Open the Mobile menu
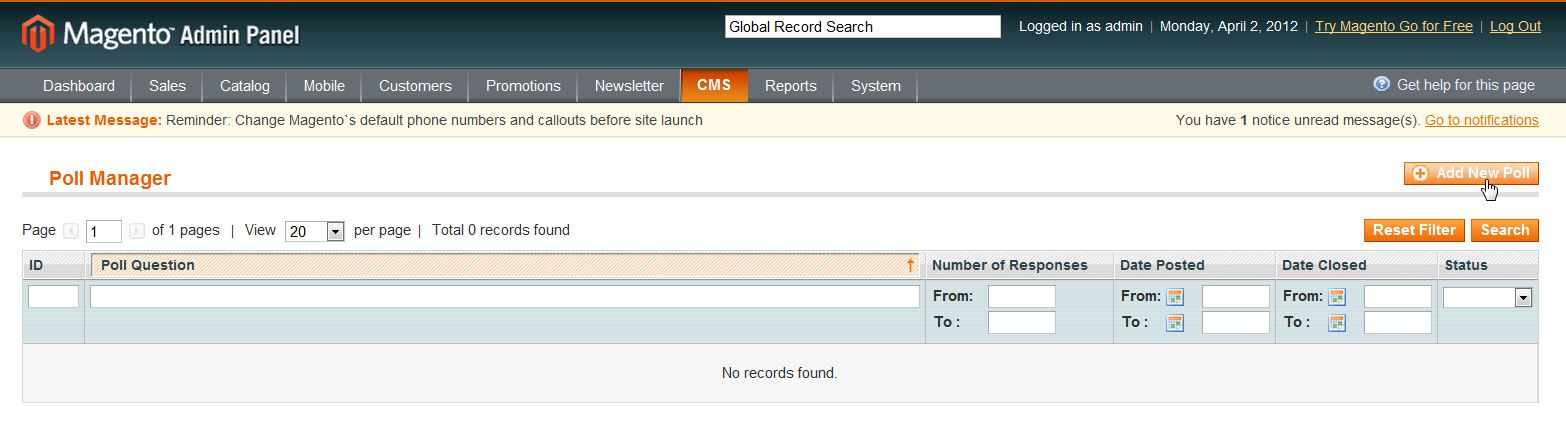 (324, 86)
